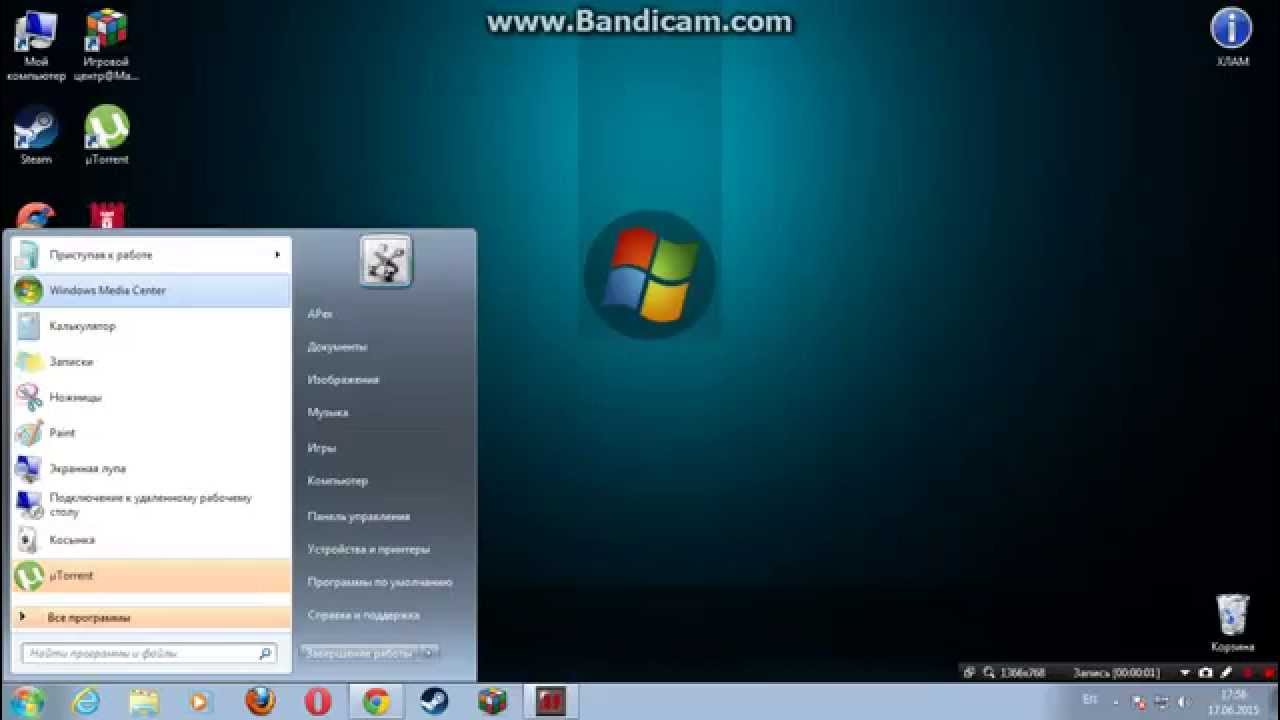Open Музыка library link
Viewport: 1280px width, 720px height.
(328, 412)
